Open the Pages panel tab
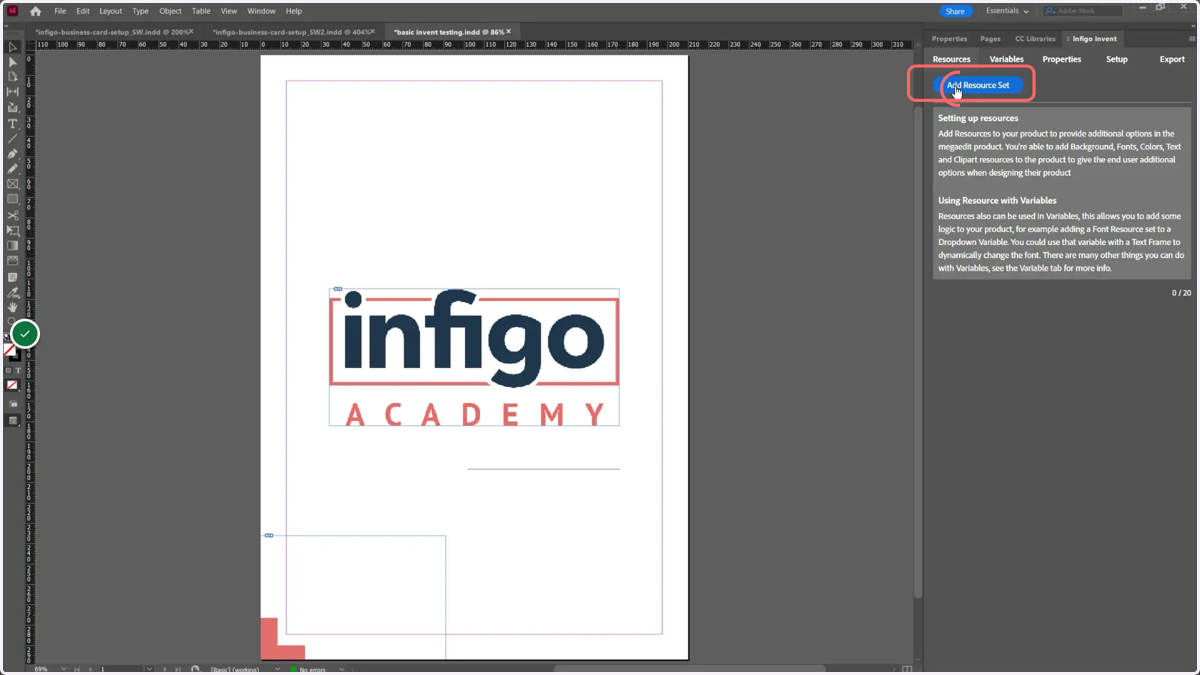The width and height of the screenshot is (1200, 675). [x=990, y=39]
